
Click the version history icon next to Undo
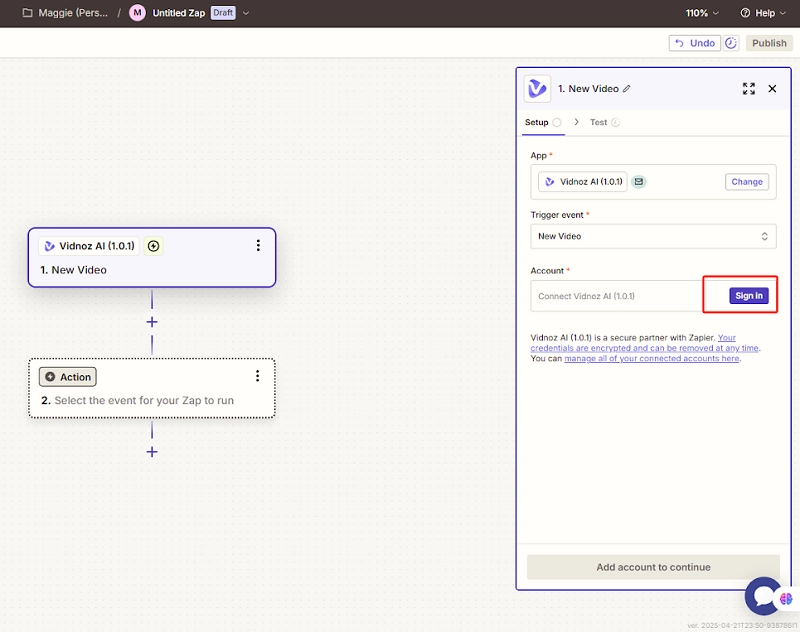click(731, 43)
